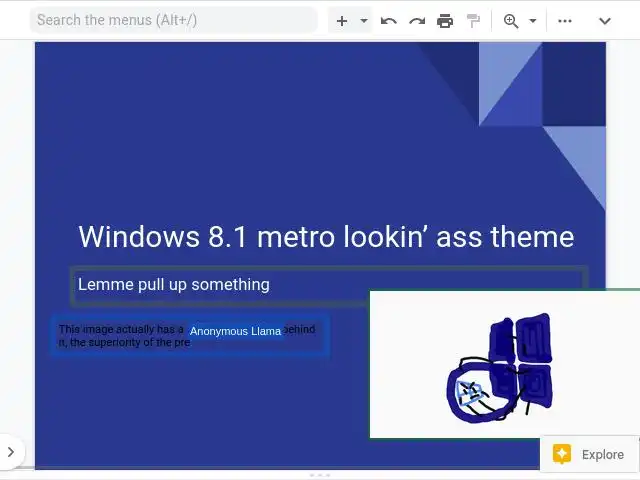The width and height of the screenshot is (640, 480).
Task: Click the Search the menus field
Action: pos(173,20)
